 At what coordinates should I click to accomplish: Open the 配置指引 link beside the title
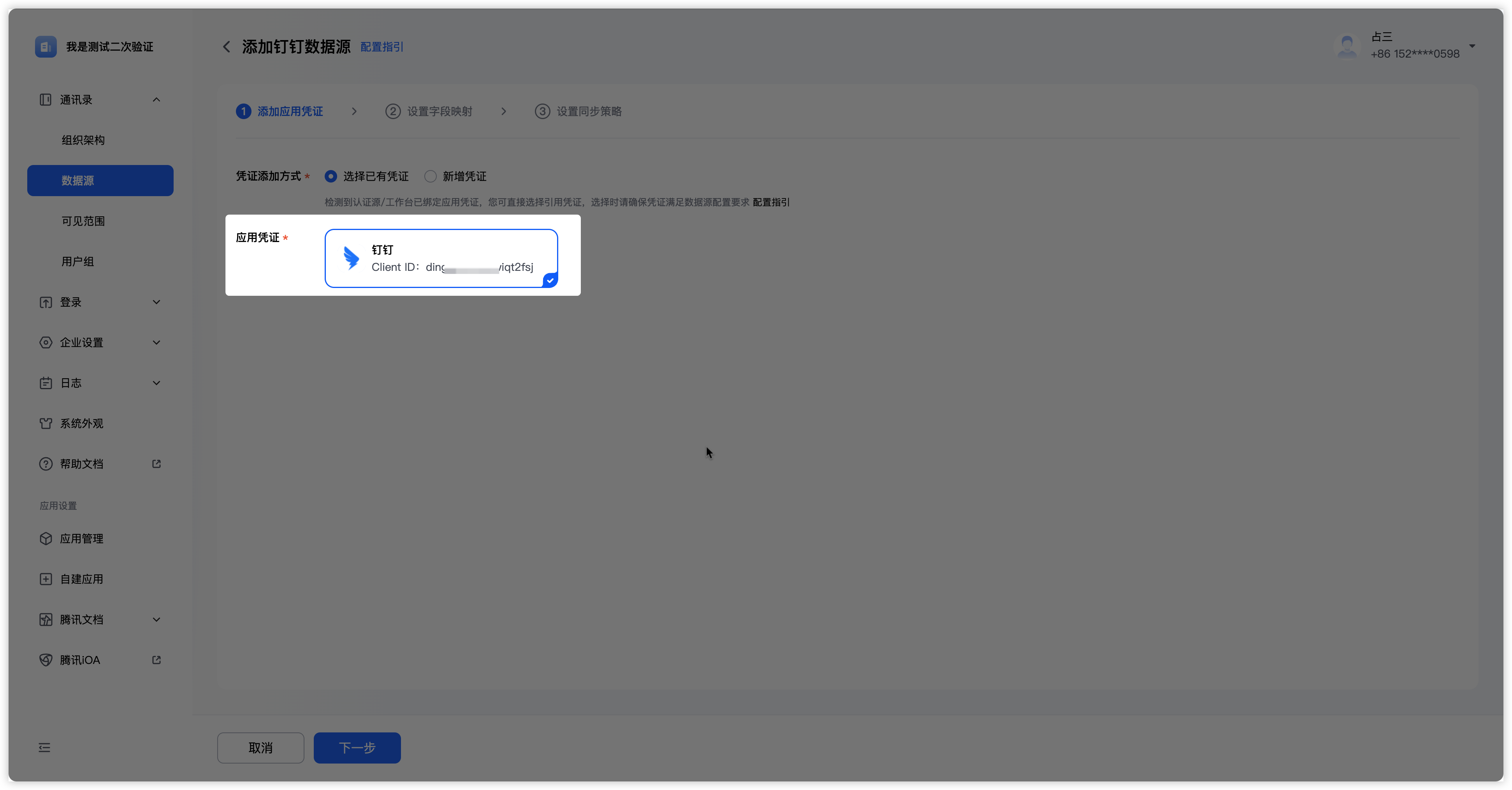coord(382,47)
